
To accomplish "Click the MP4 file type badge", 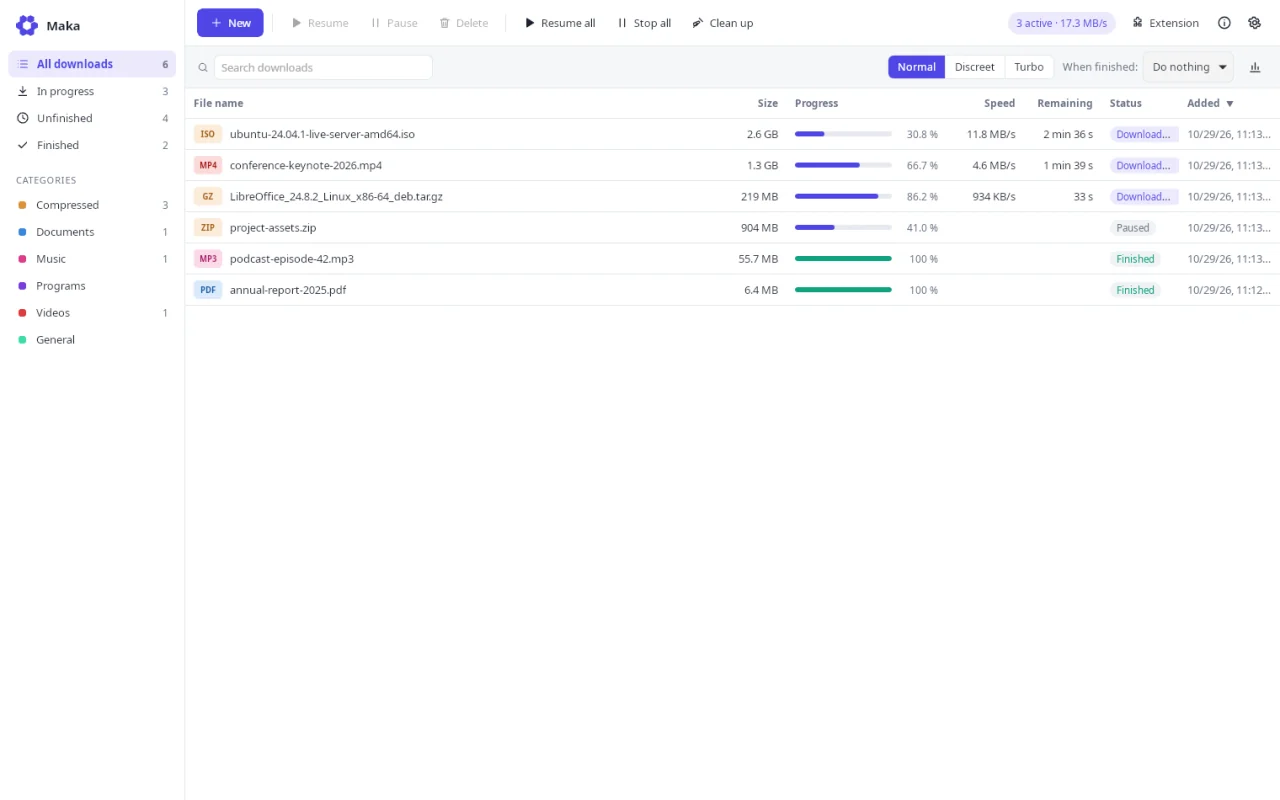I will (x=207, y=165).
